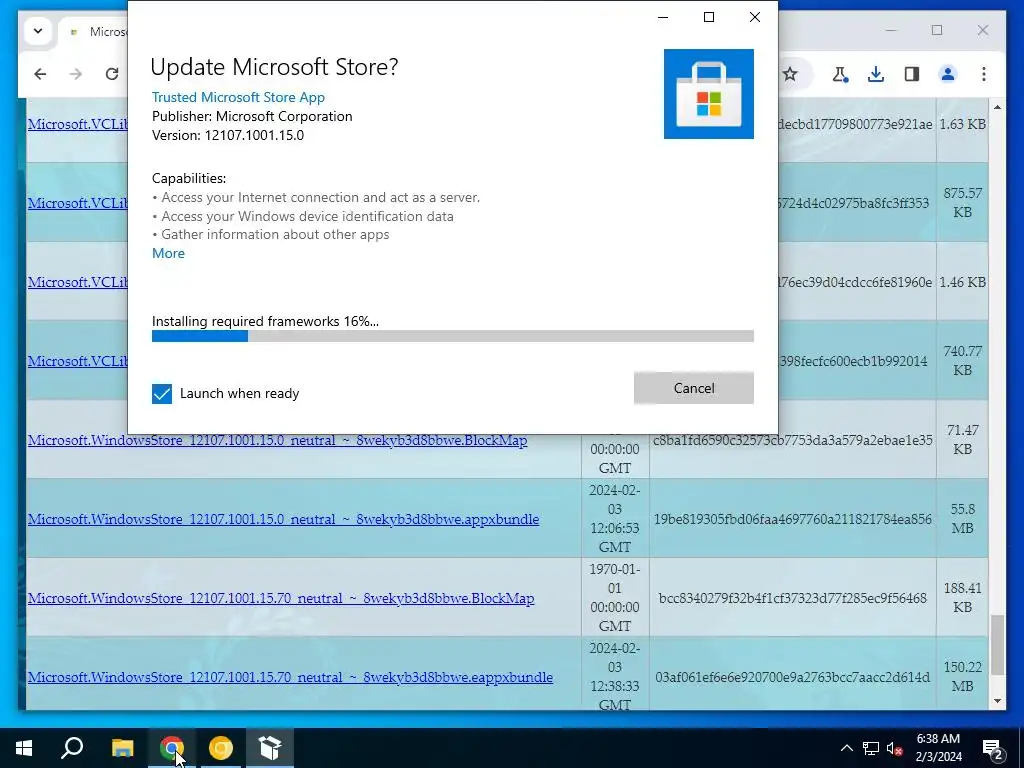This screenshot has height=768, width=1024.
Task: Maximize the App Installer window
Action: point(709,17)
